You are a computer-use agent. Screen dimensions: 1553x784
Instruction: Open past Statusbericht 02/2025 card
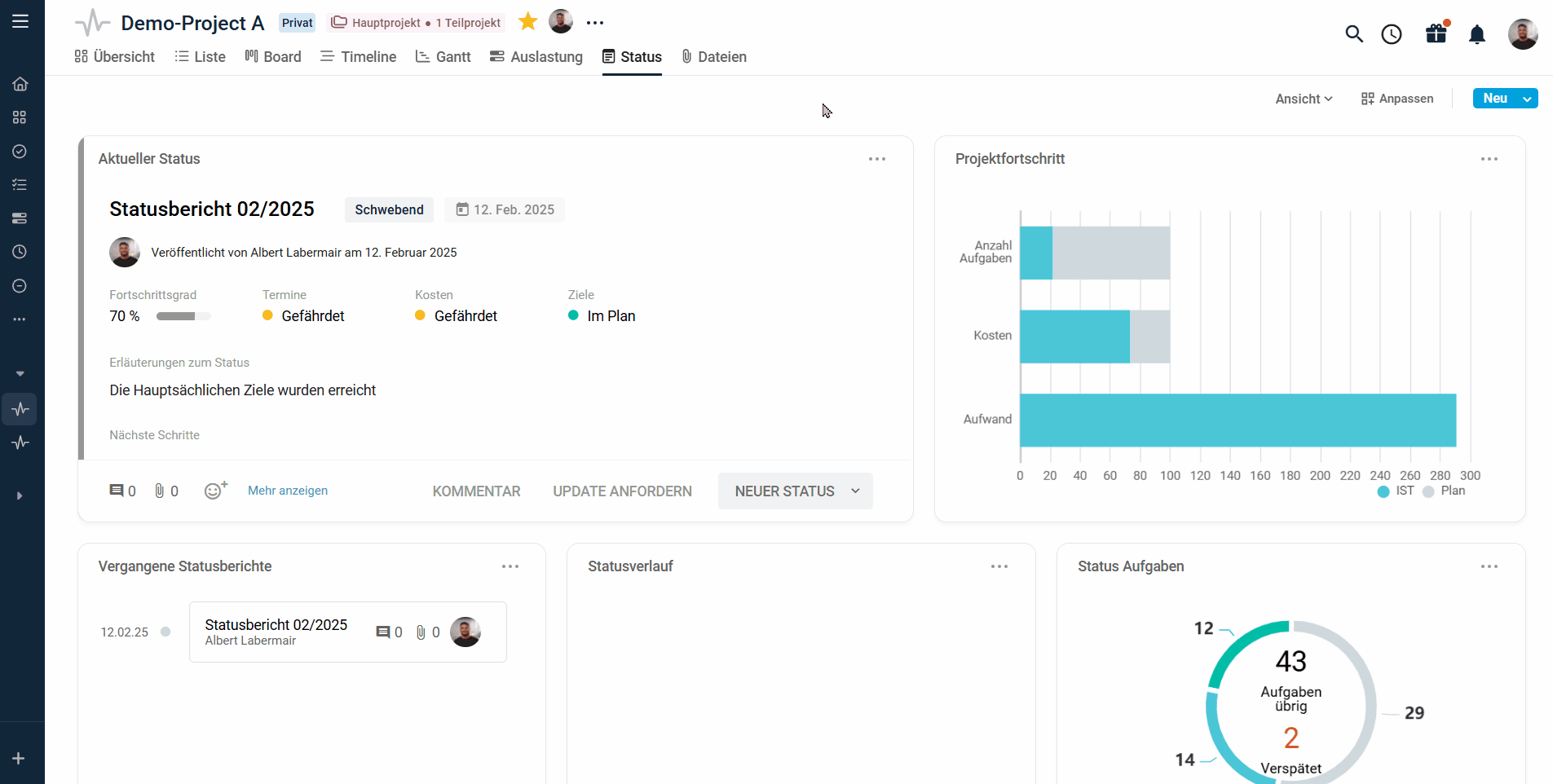348,632
